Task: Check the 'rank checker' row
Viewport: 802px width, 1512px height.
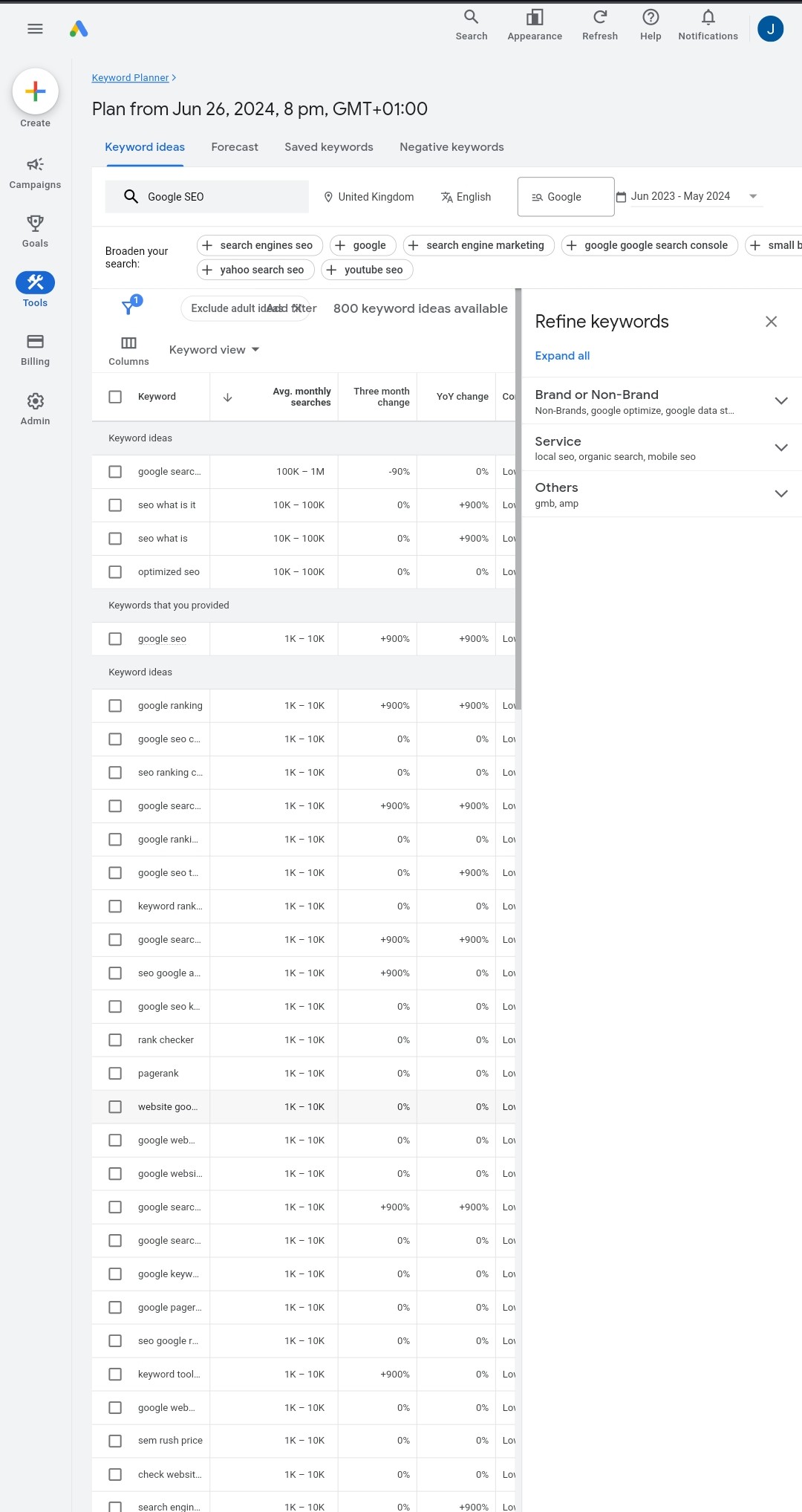Action: (x=115, y=1040)
